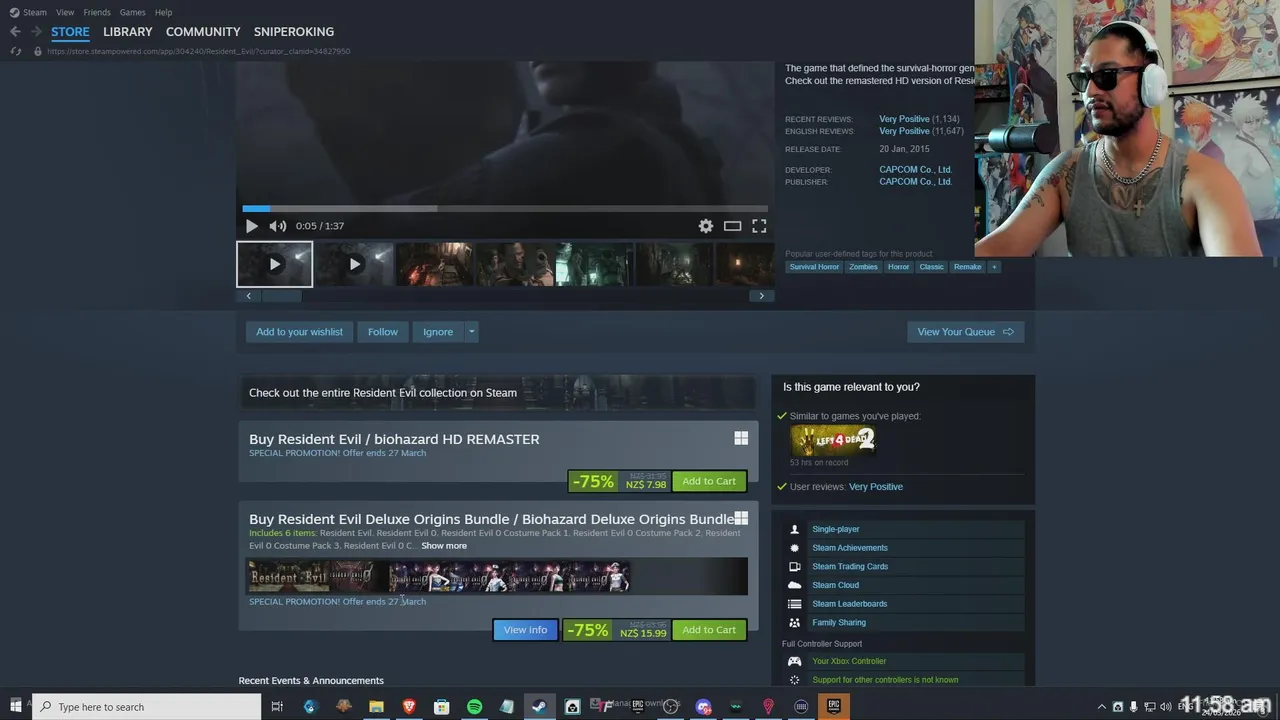Open recent reviews Very Positive link

coord(904,119)
